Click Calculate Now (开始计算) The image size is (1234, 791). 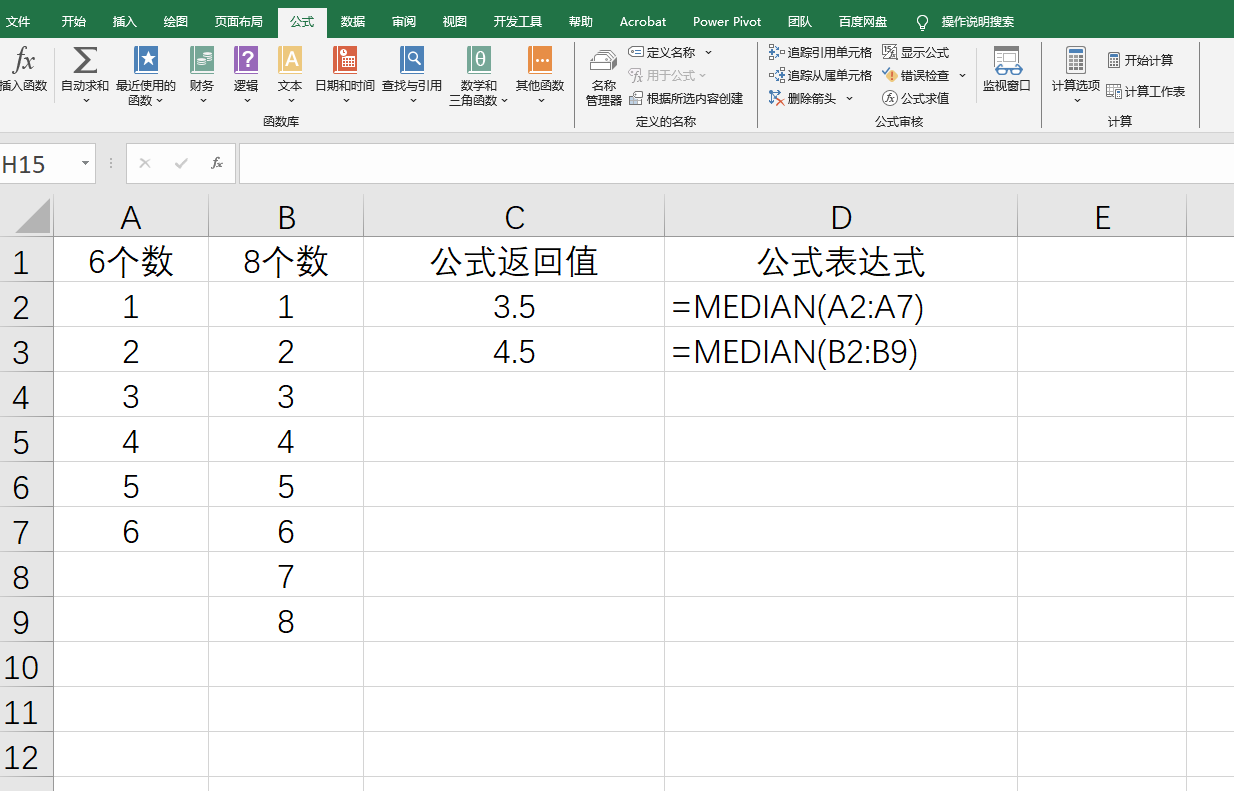[1140, 60]
